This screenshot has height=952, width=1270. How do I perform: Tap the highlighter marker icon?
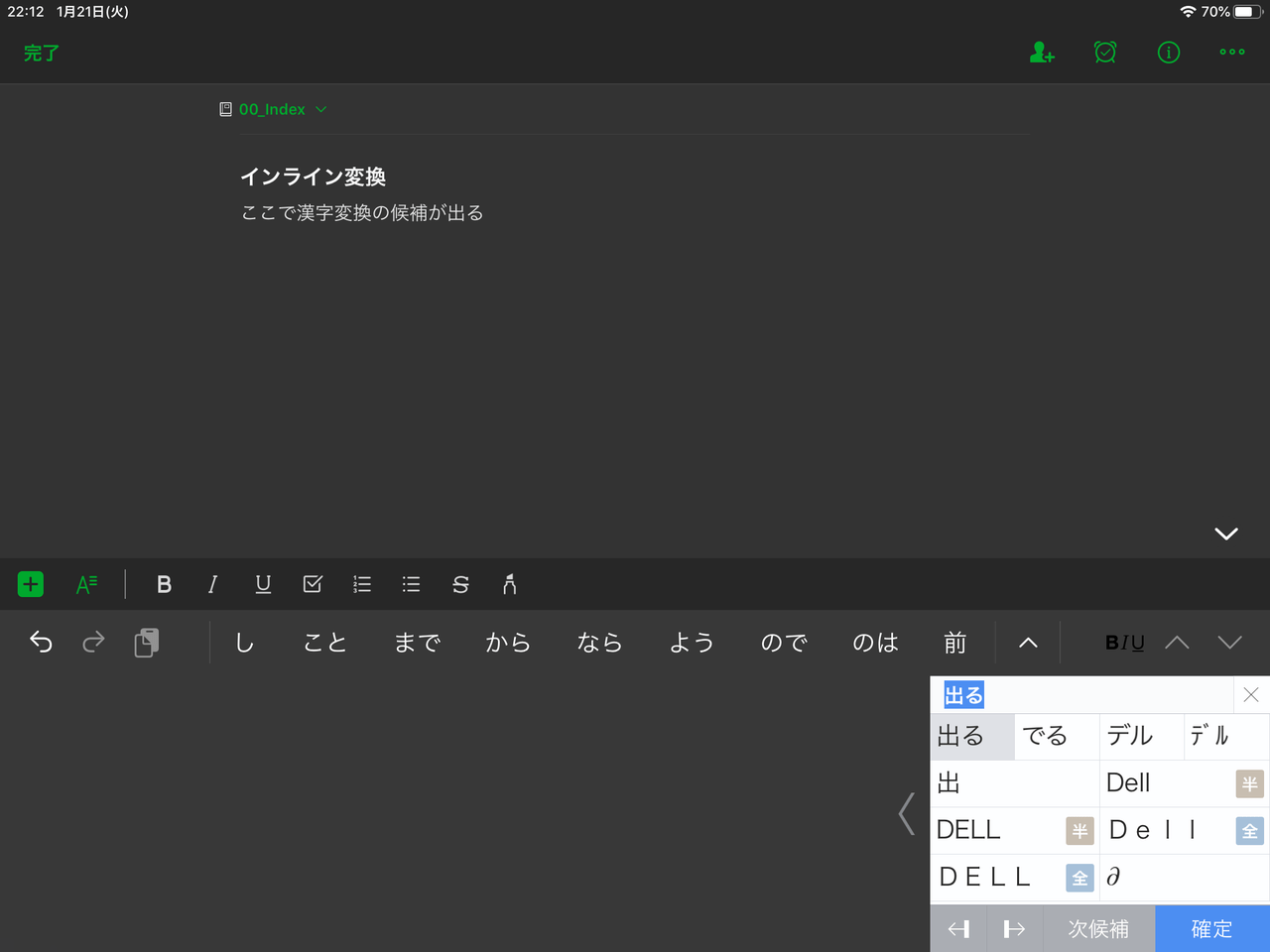pyautogui.click(x=509, y=584)
